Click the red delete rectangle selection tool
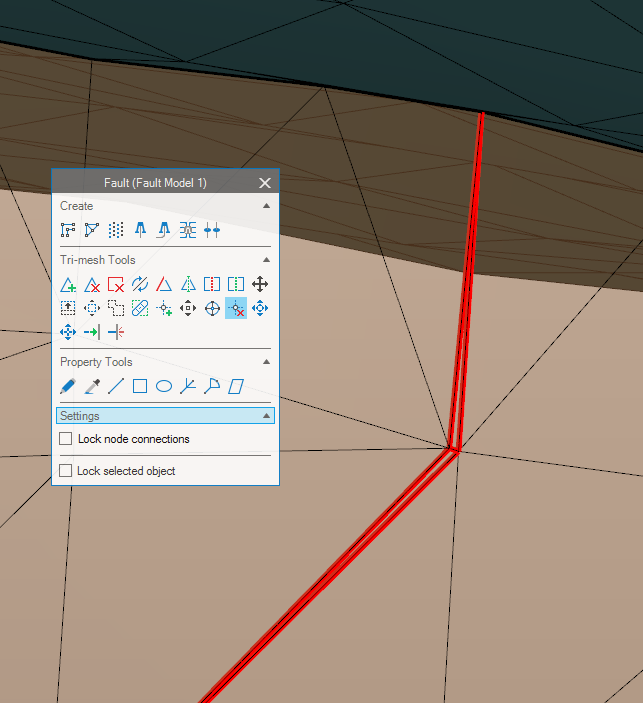Screen dimensions: 643x703 [116, 284]
